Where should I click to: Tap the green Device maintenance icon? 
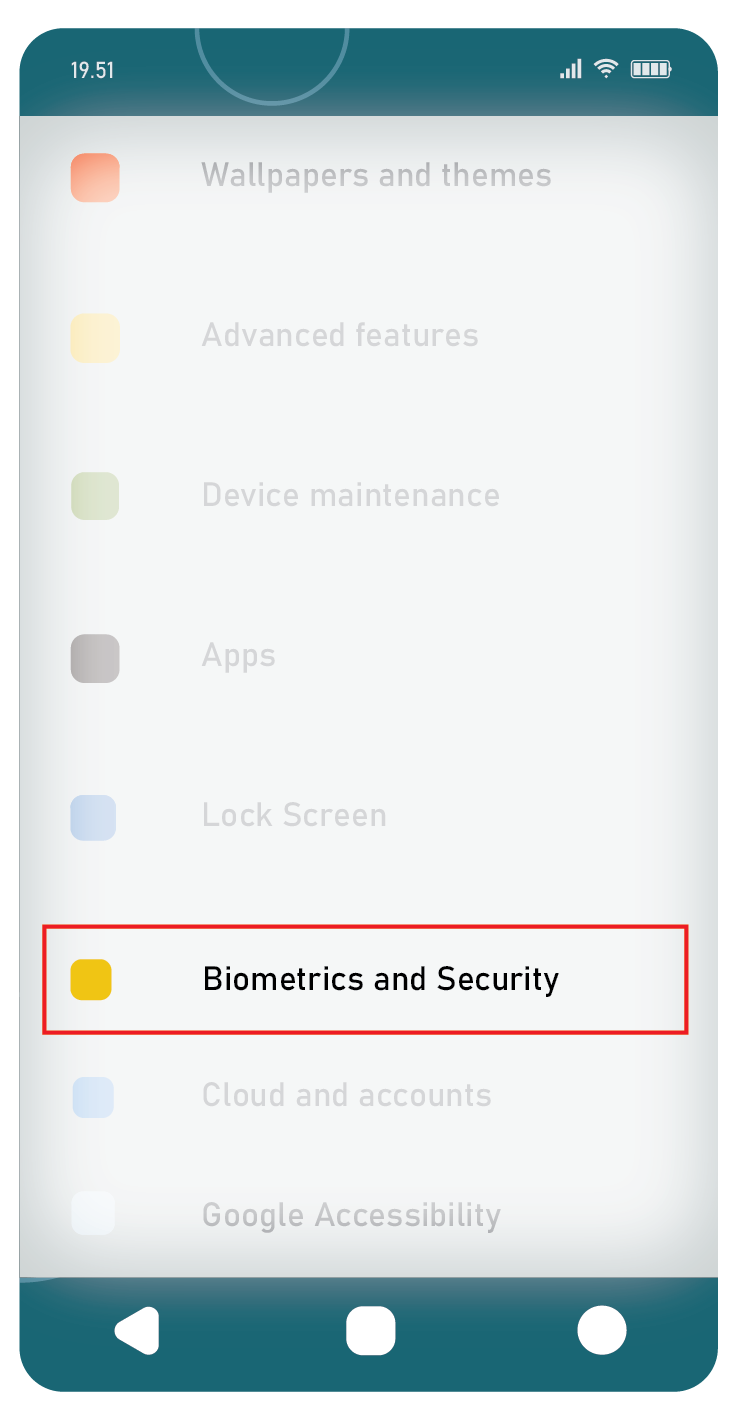tap(95, 496)
